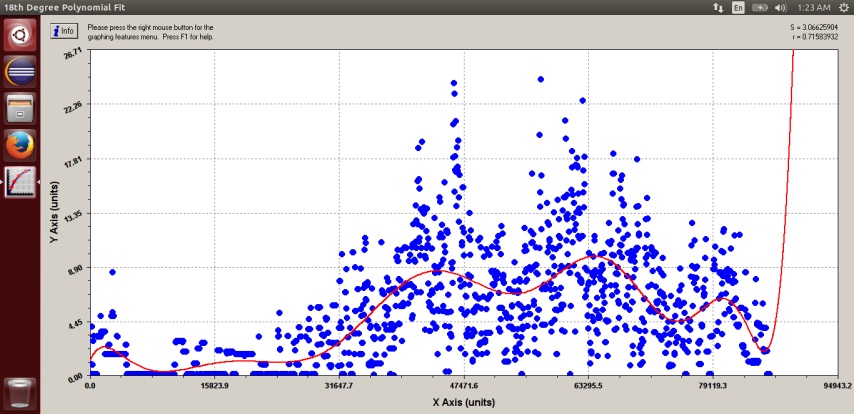Viewport: 854px width, 414px height.
Task: Expand the En keyboard layout menu
Action: tap(738, 7)
